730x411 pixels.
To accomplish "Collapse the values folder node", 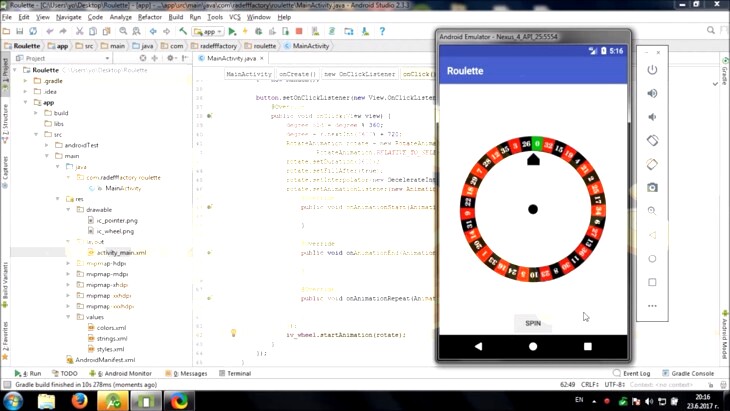I will click(x=68, y=317).
